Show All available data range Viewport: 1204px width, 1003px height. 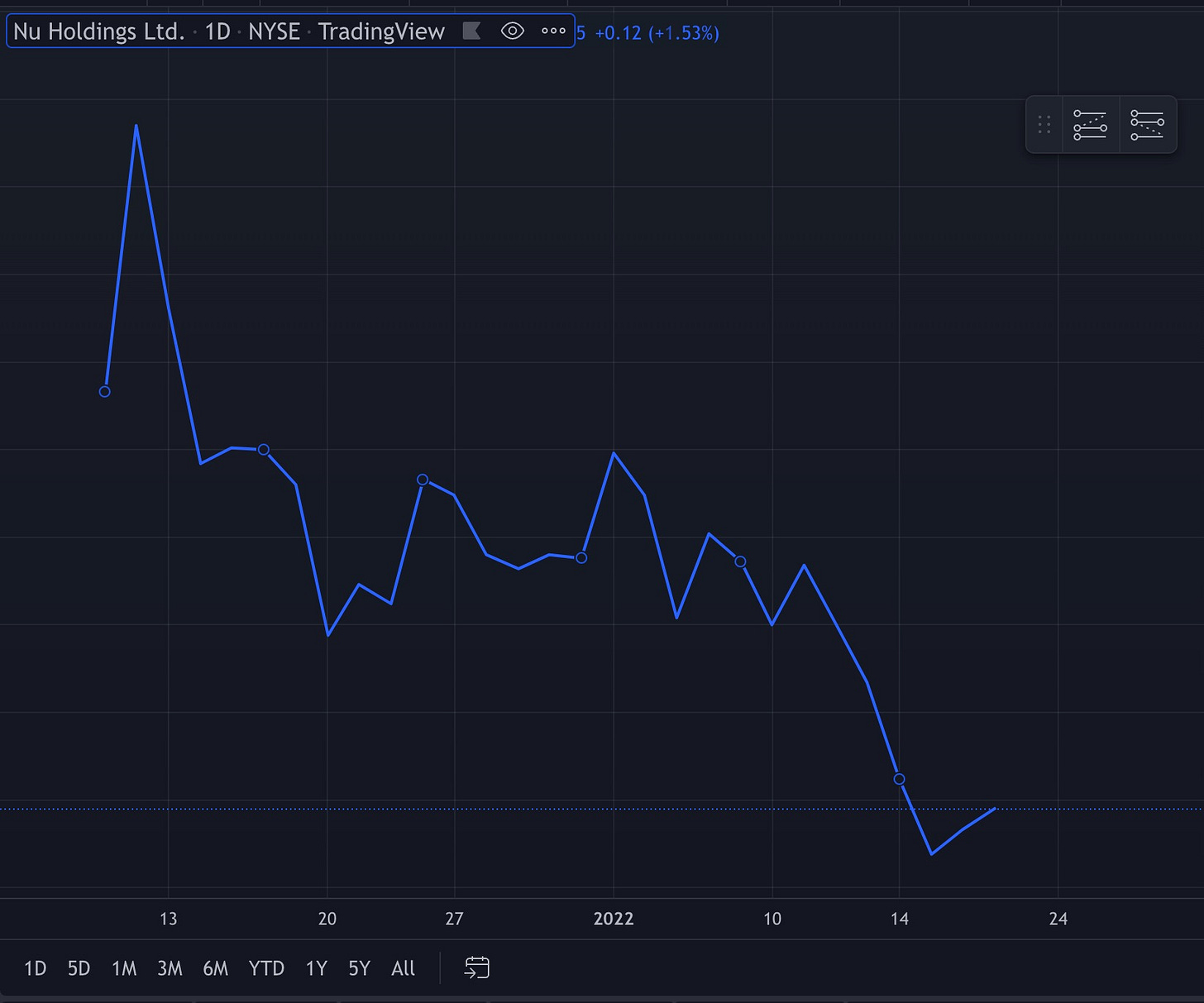click(403, 968)
